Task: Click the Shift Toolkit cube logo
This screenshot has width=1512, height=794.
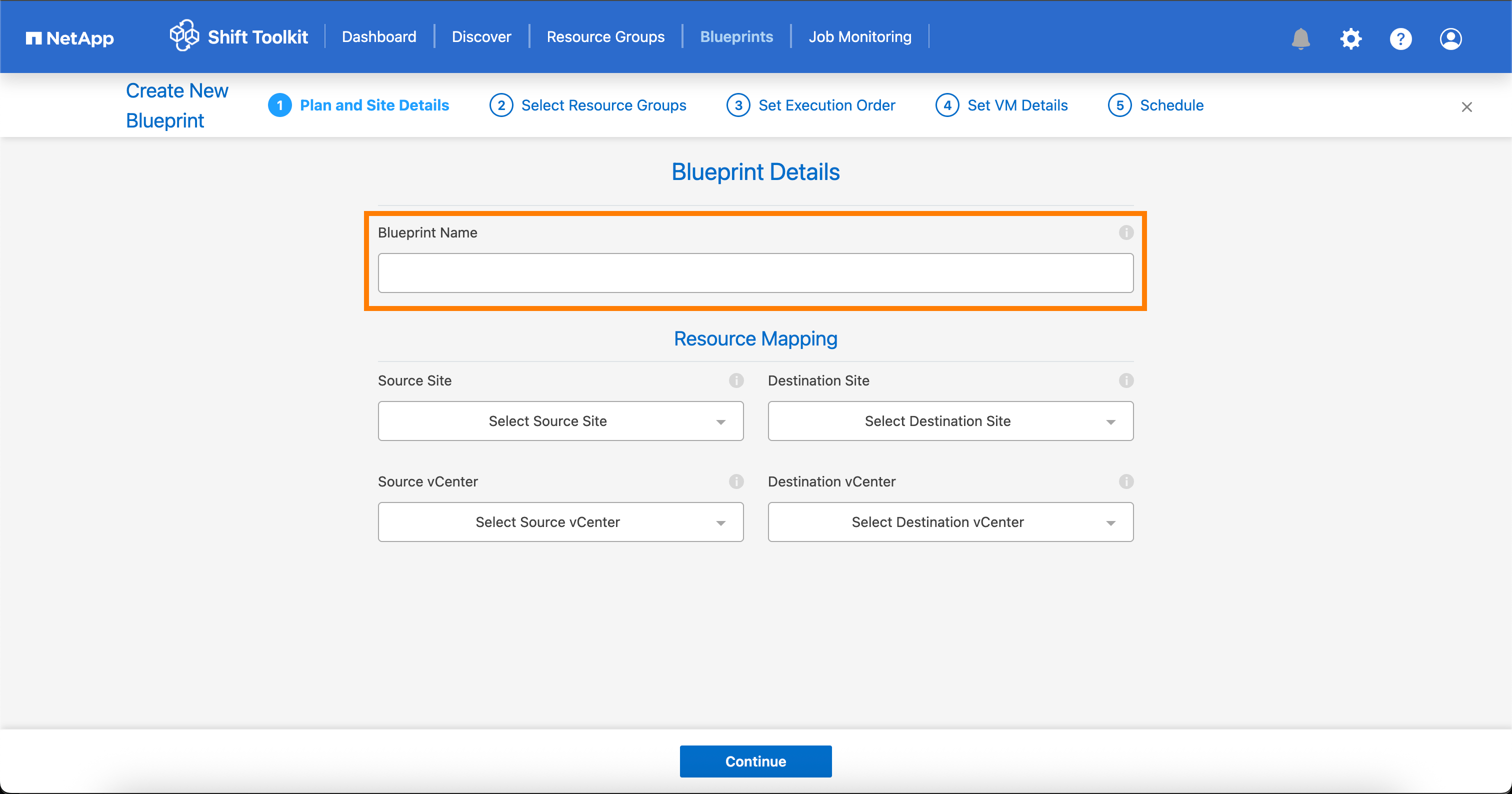Action: point(184,36)
